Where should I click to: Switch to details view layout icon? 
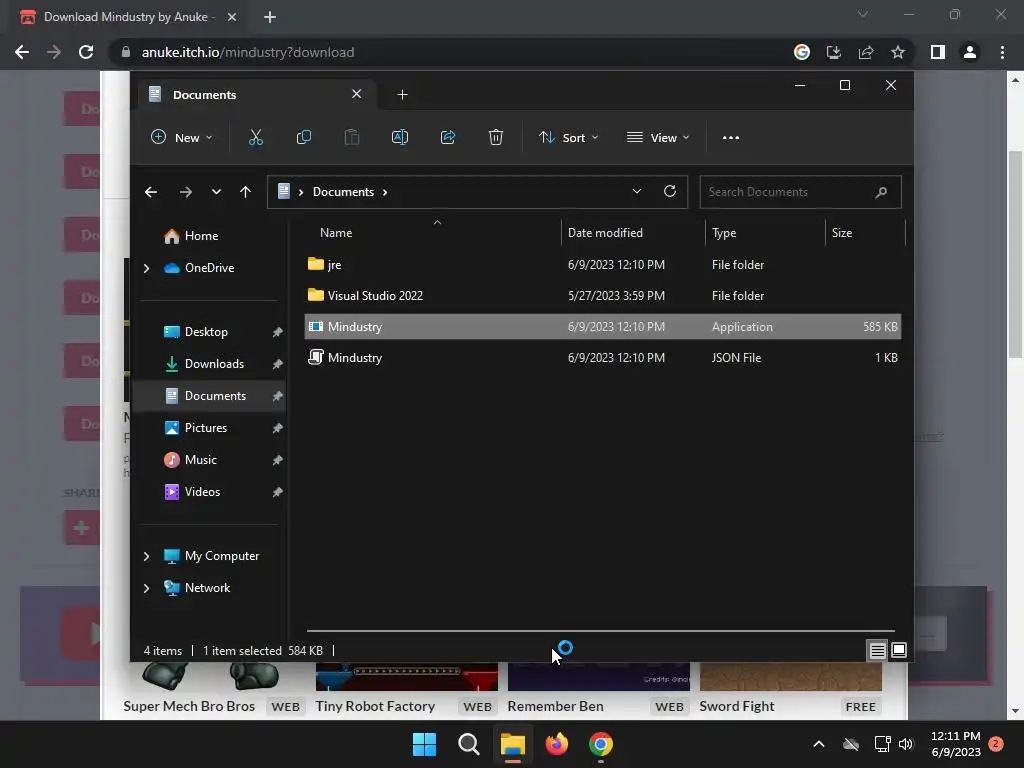(x=877, y=650)
